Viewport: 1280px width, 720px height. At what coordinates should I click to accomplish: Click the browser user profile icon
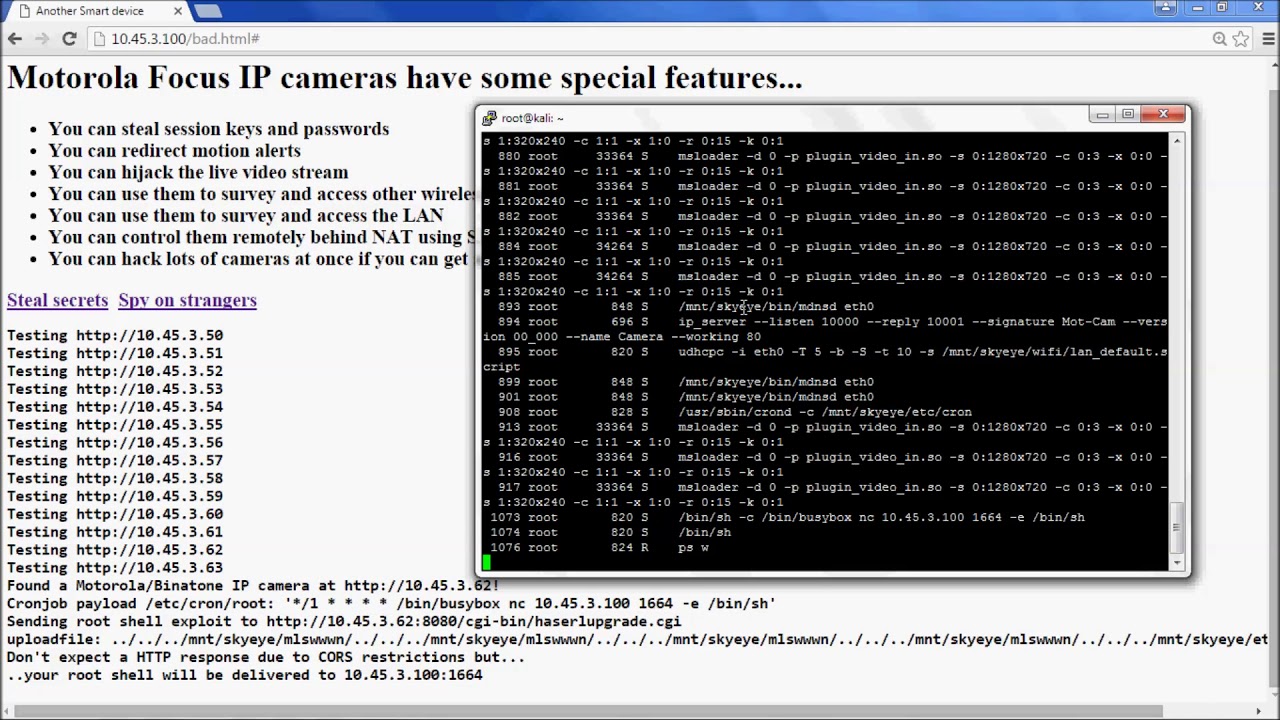pyautogui.click(x=1165, y=8)
